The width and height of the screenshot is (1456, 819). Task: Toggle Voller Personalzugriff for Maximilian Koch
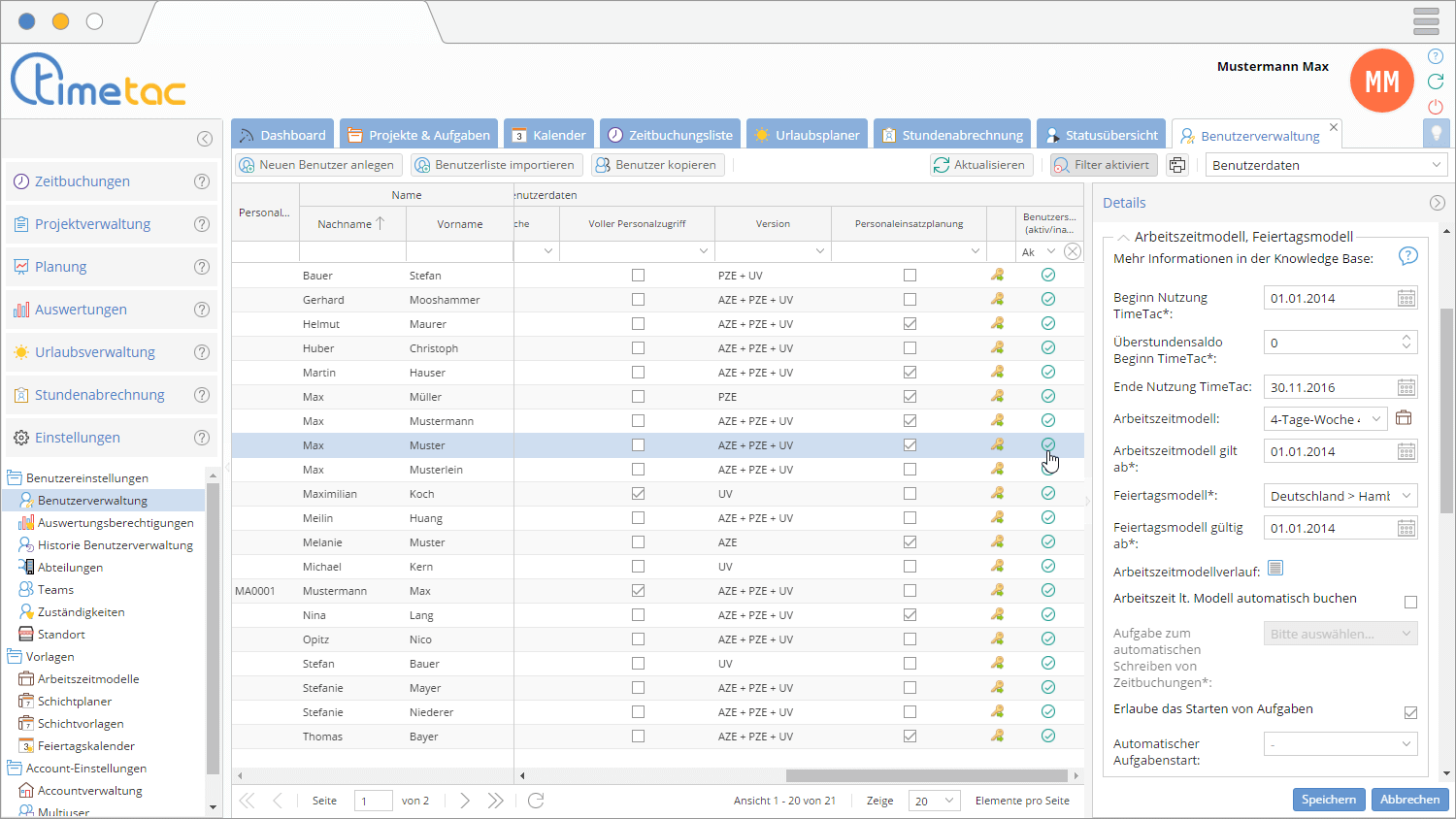[638, 494]
